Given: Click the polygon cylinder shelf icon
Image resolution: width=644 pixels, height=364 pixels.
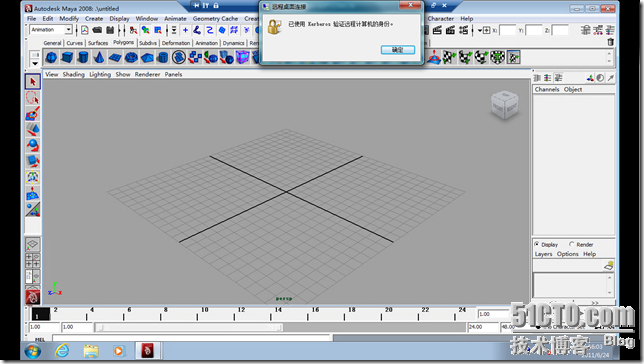Looking at the screenshot, I should click(83, 58).
